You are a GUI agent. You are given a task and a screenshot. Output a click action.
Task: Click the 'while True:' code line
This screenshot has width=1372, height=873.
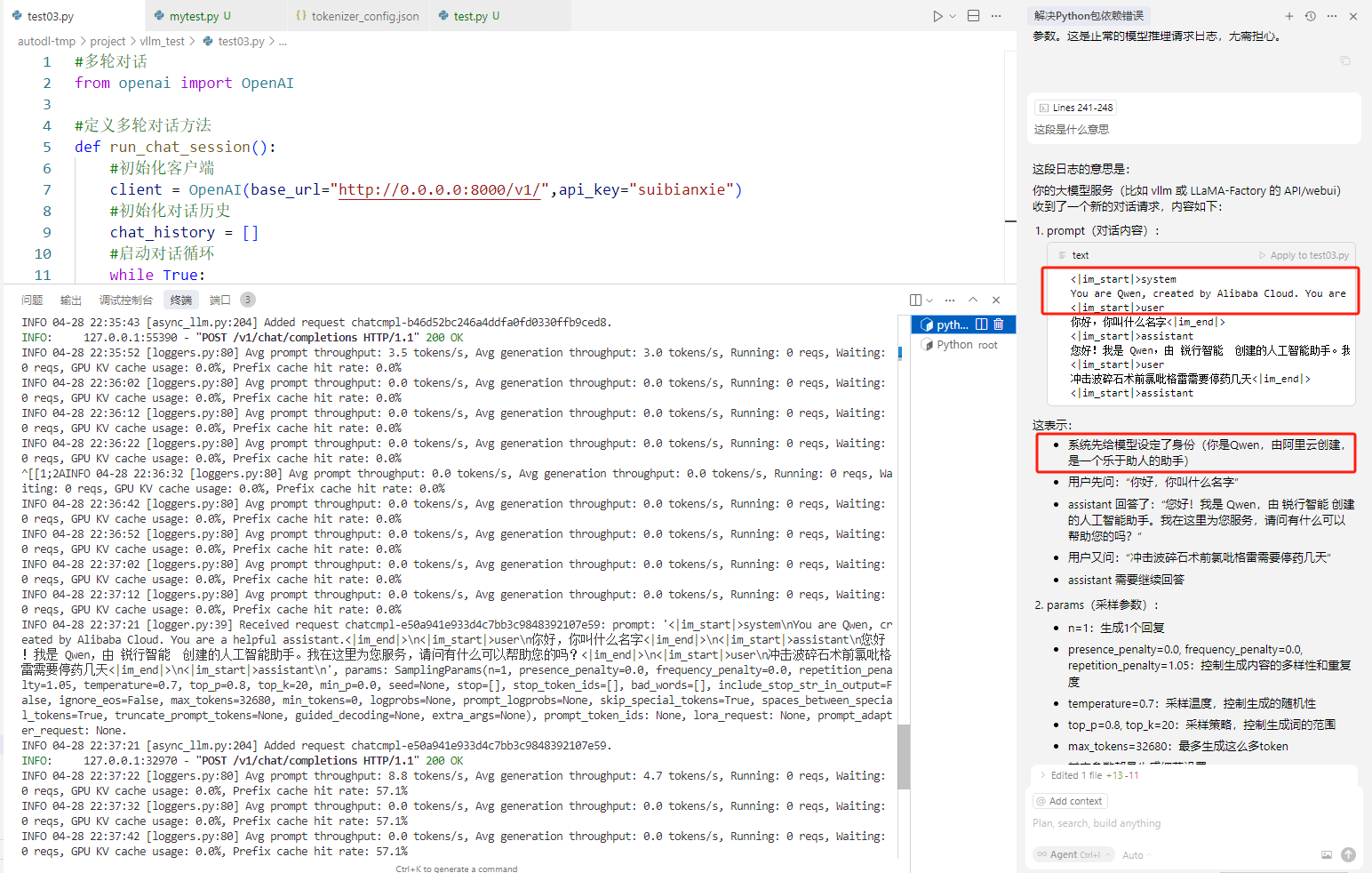(157, 275)
